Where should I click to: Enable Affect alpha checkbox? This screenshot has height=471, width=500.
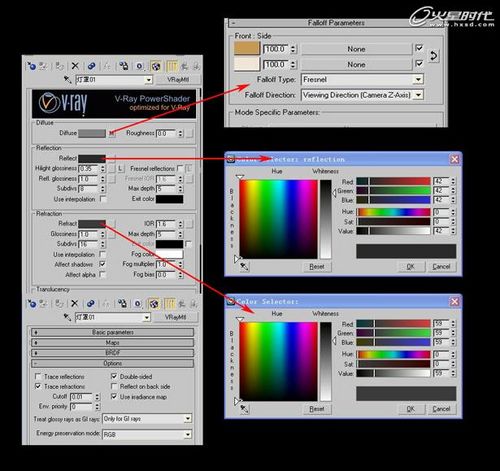tap(103, 274)
